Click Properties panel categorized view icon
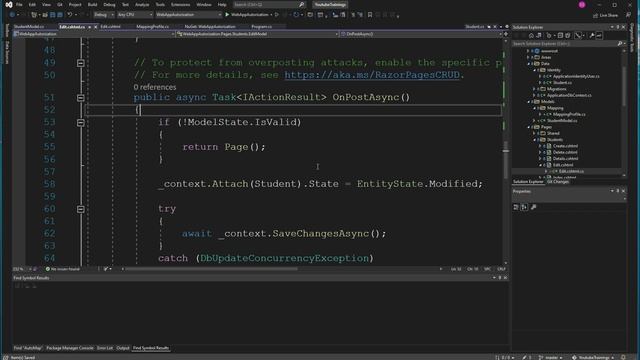The image size is (640, 360). click(516, 207)
